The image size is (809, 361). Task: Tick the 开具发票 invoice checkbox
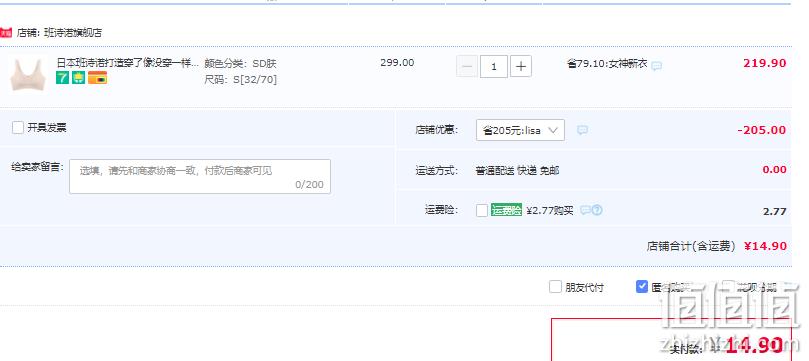point(18,128)
